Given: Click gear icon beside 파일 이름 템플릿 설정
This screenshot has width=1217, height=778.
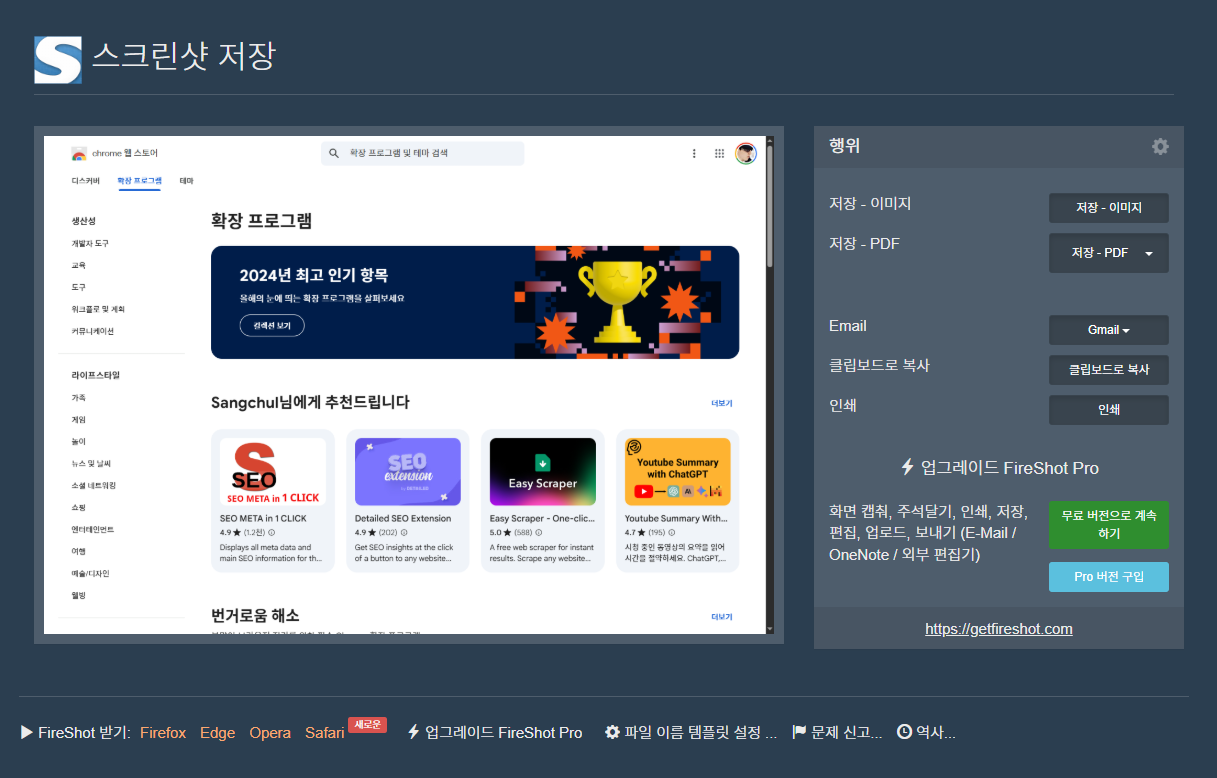Looking at the screenshot, I should [x=612, y=732].
